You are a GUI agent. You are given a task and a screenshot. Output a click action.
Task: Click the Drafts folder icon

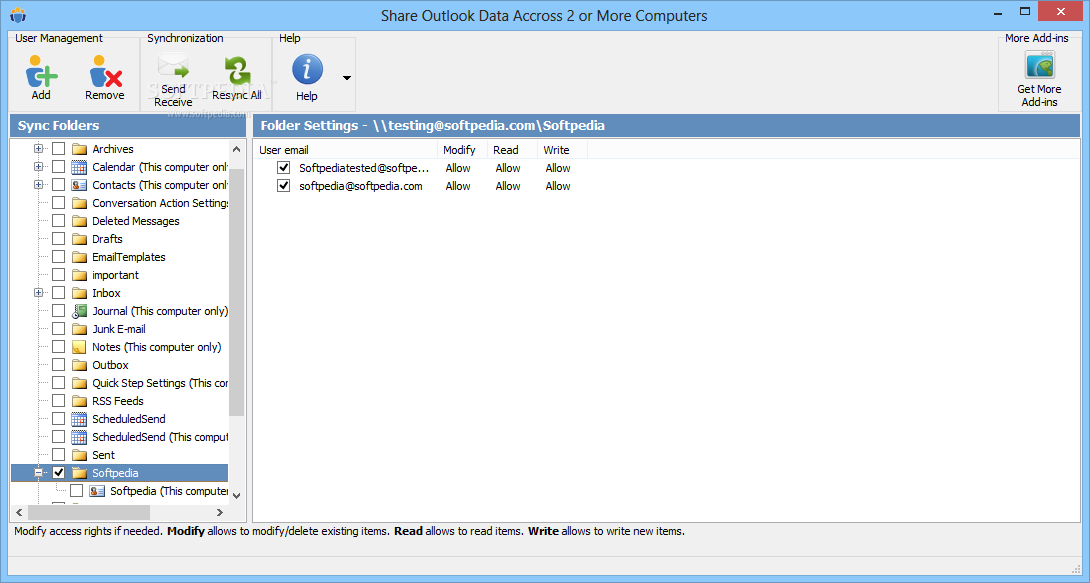click(x=79, y=239)
